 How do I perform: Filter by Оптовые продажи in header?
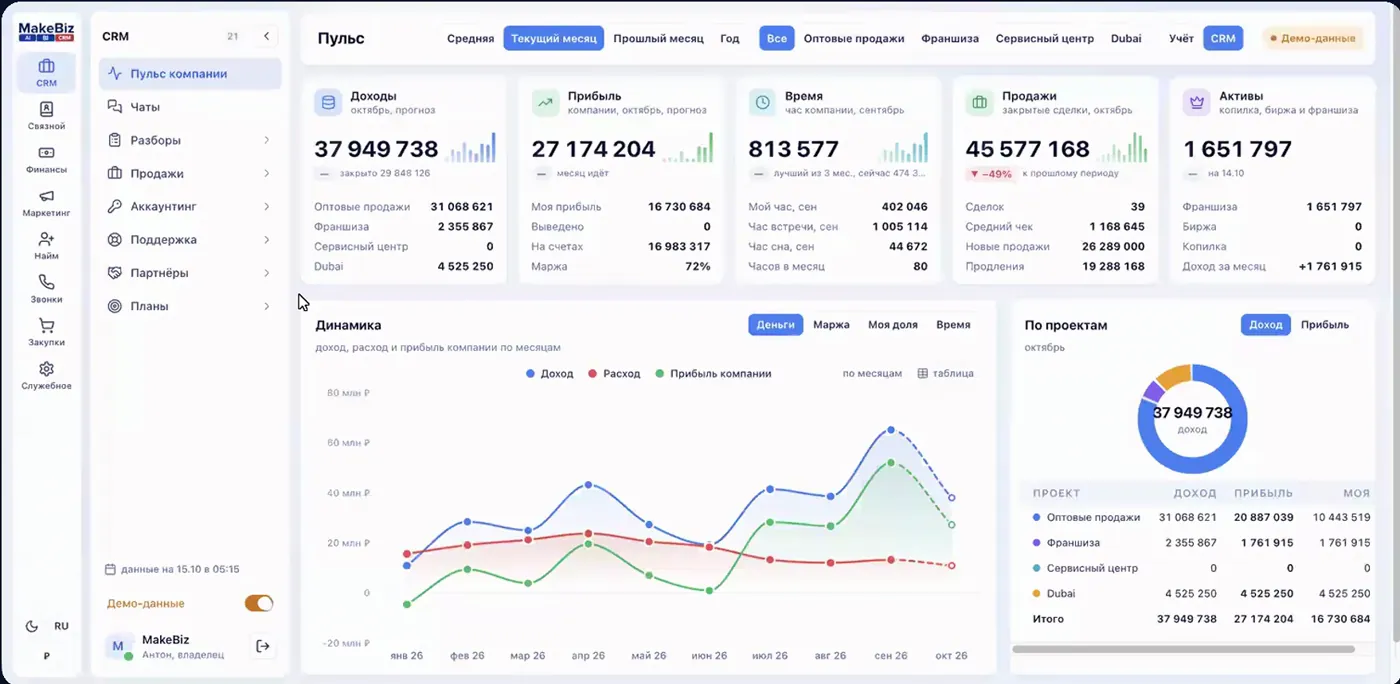[x=854, y=38]
